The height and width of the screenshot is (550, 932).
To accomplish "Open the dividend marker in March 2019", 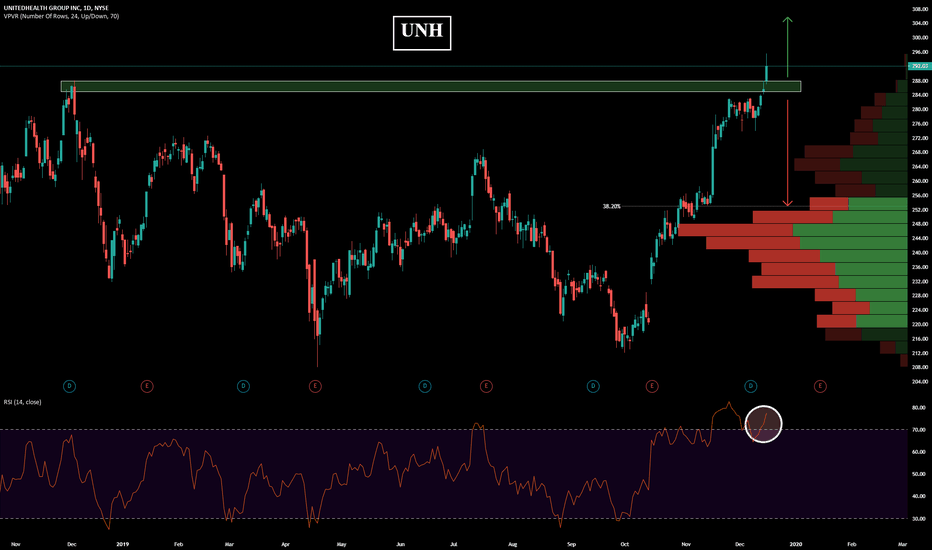I will [243, 386].
